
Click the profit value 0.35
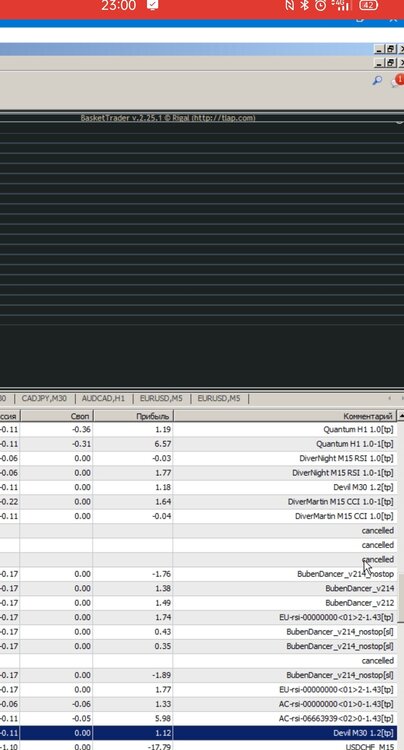[163, 646]
